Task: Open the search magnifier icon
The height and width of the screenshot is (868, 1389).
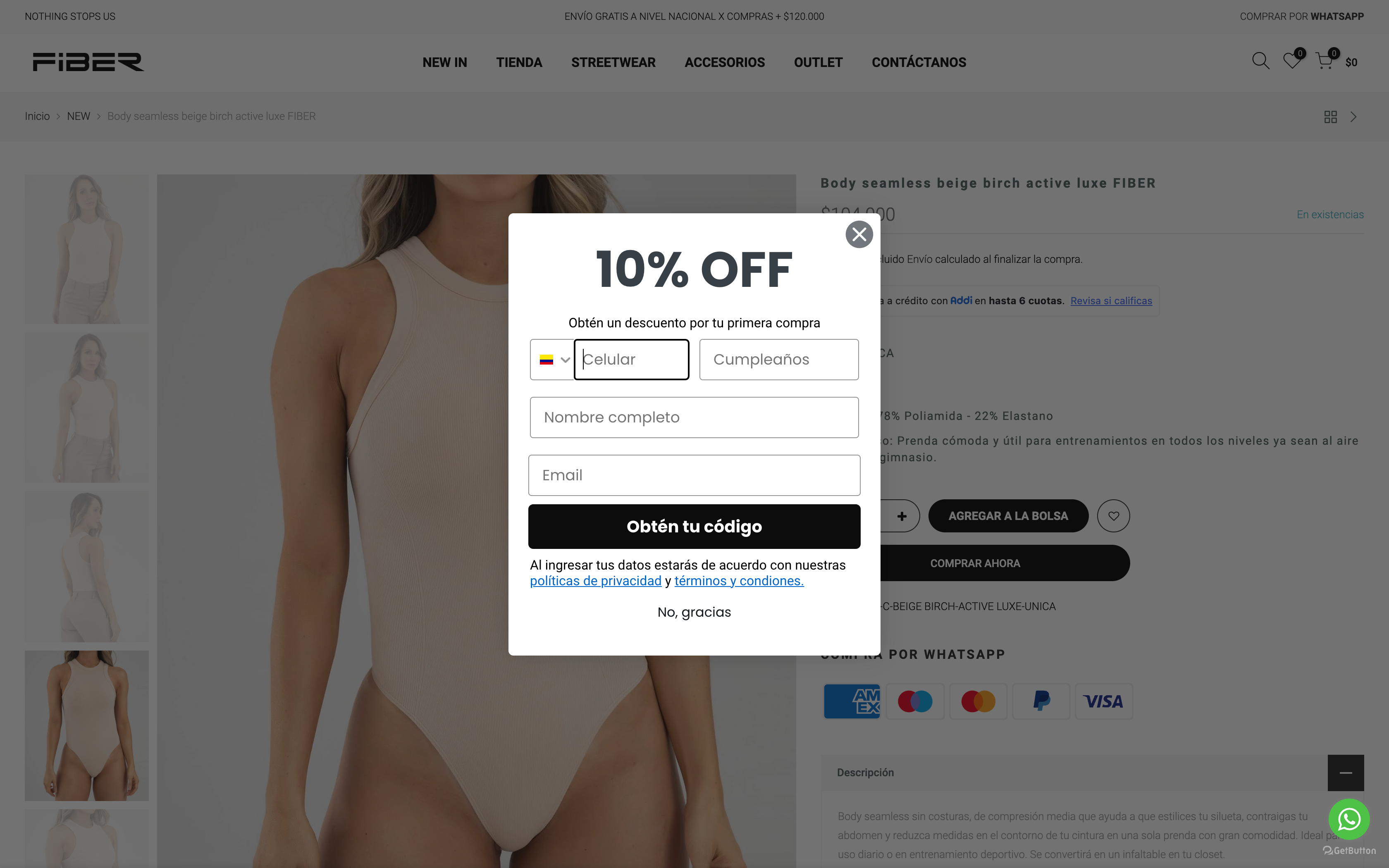Action: [1260, 61]
